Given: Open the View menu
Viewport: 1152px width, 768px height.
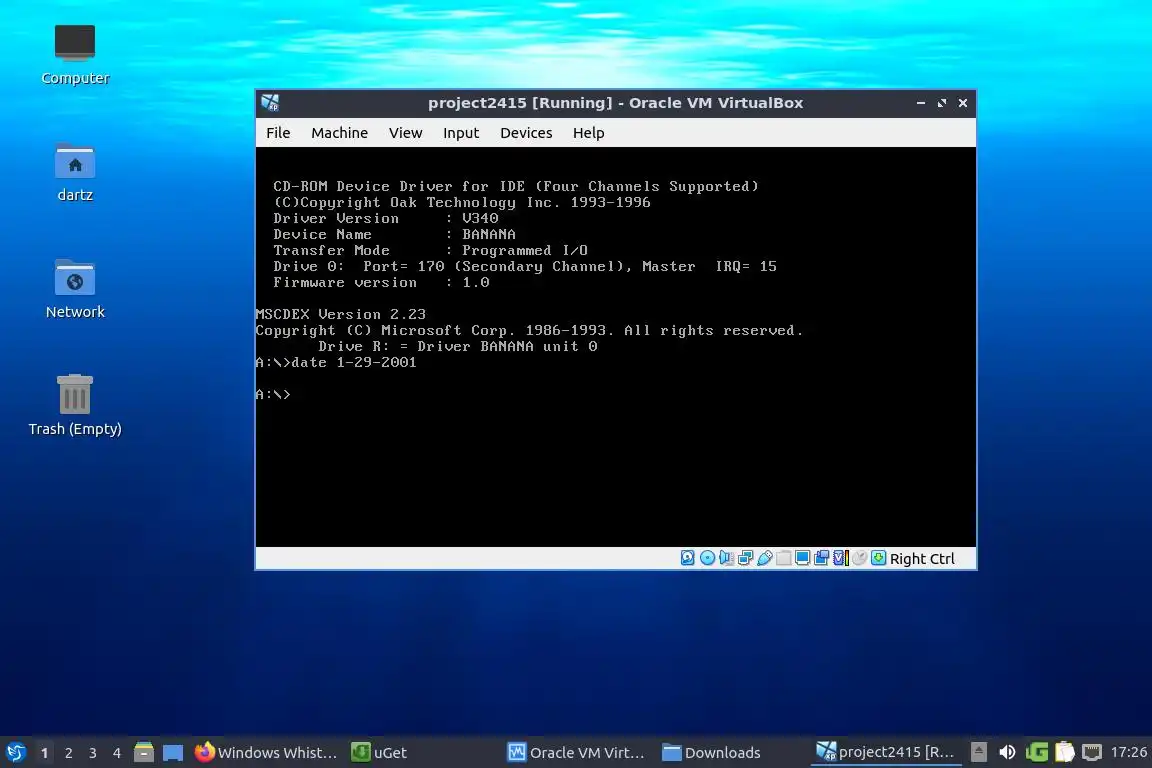Looking at the screenshot, I should [x=406, y=133].
